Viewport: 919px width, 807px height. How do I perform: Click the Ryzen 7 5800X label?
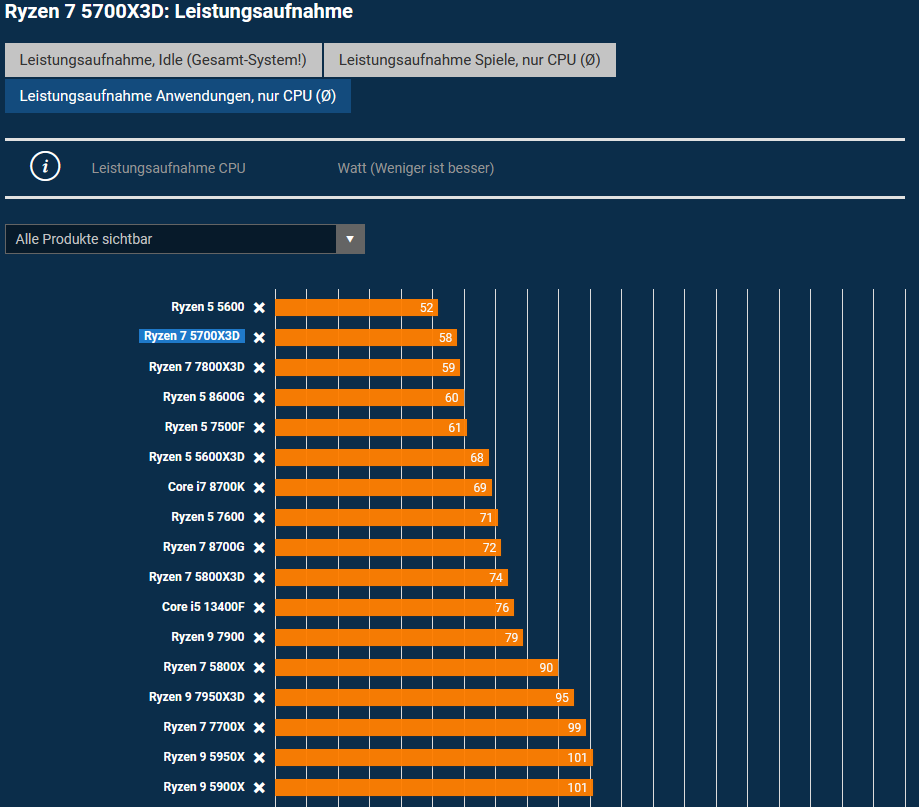(204, 667)
